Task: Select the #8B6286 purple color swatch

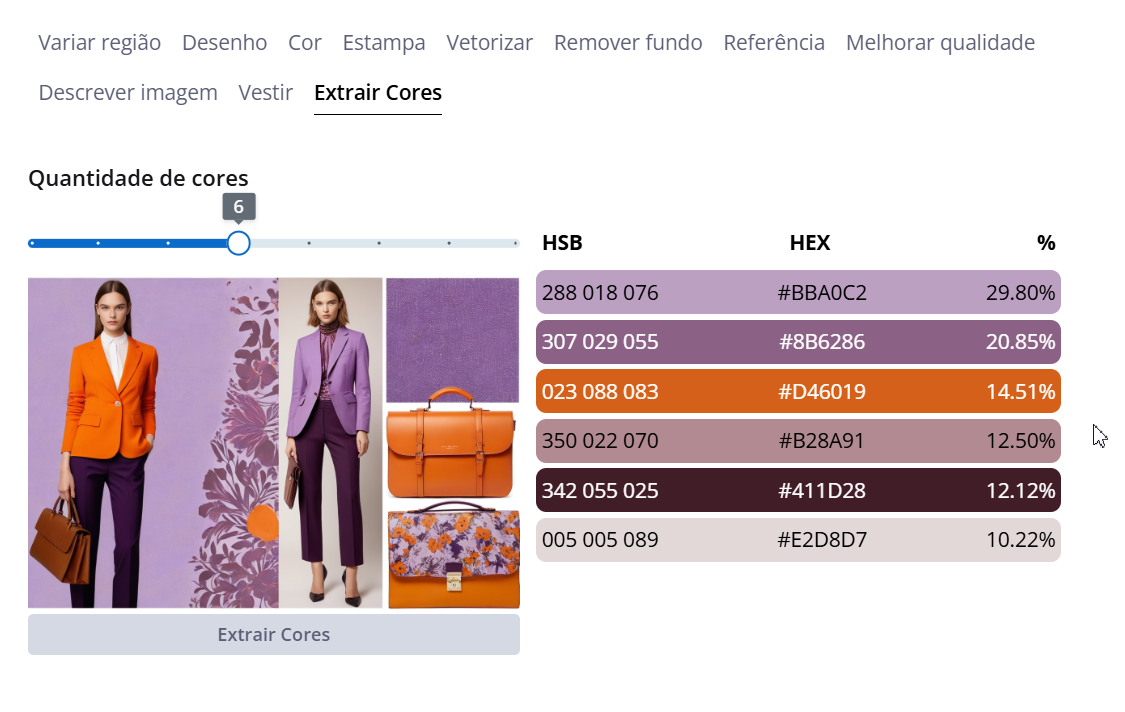Action: click(x=798, y=342)
